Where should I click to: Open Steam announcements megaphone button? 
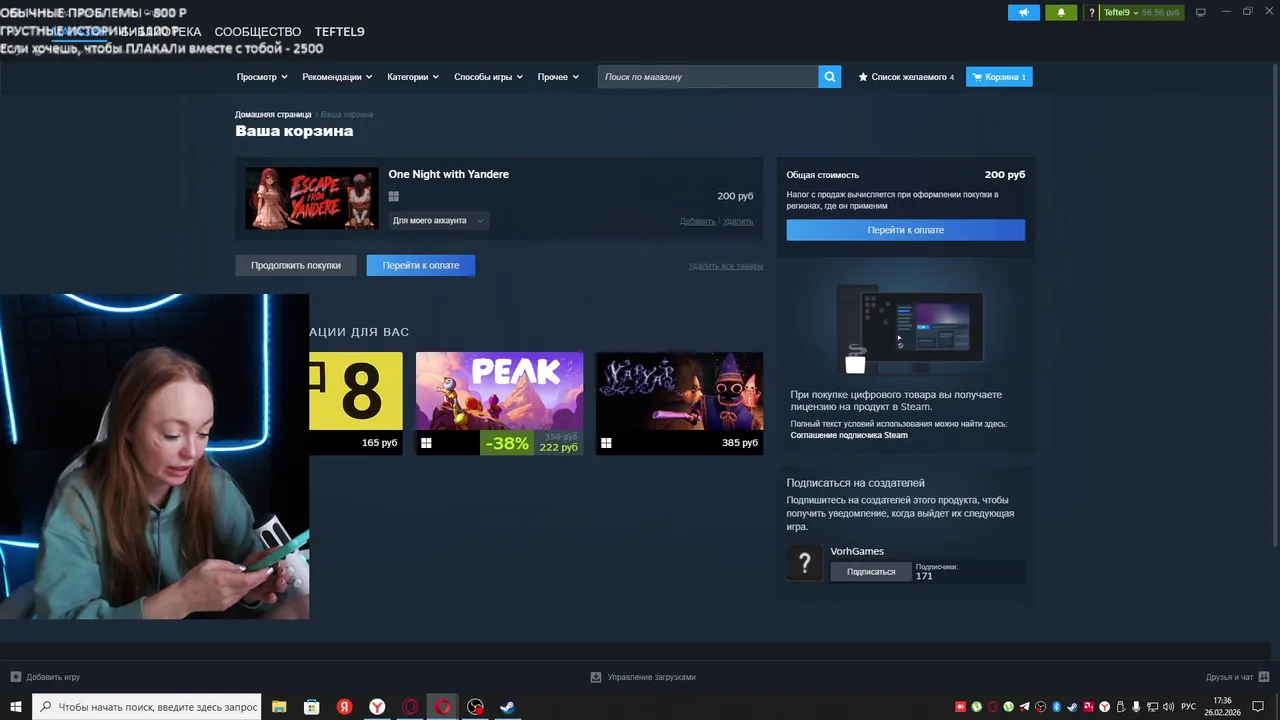click(x=1023, y=12)
